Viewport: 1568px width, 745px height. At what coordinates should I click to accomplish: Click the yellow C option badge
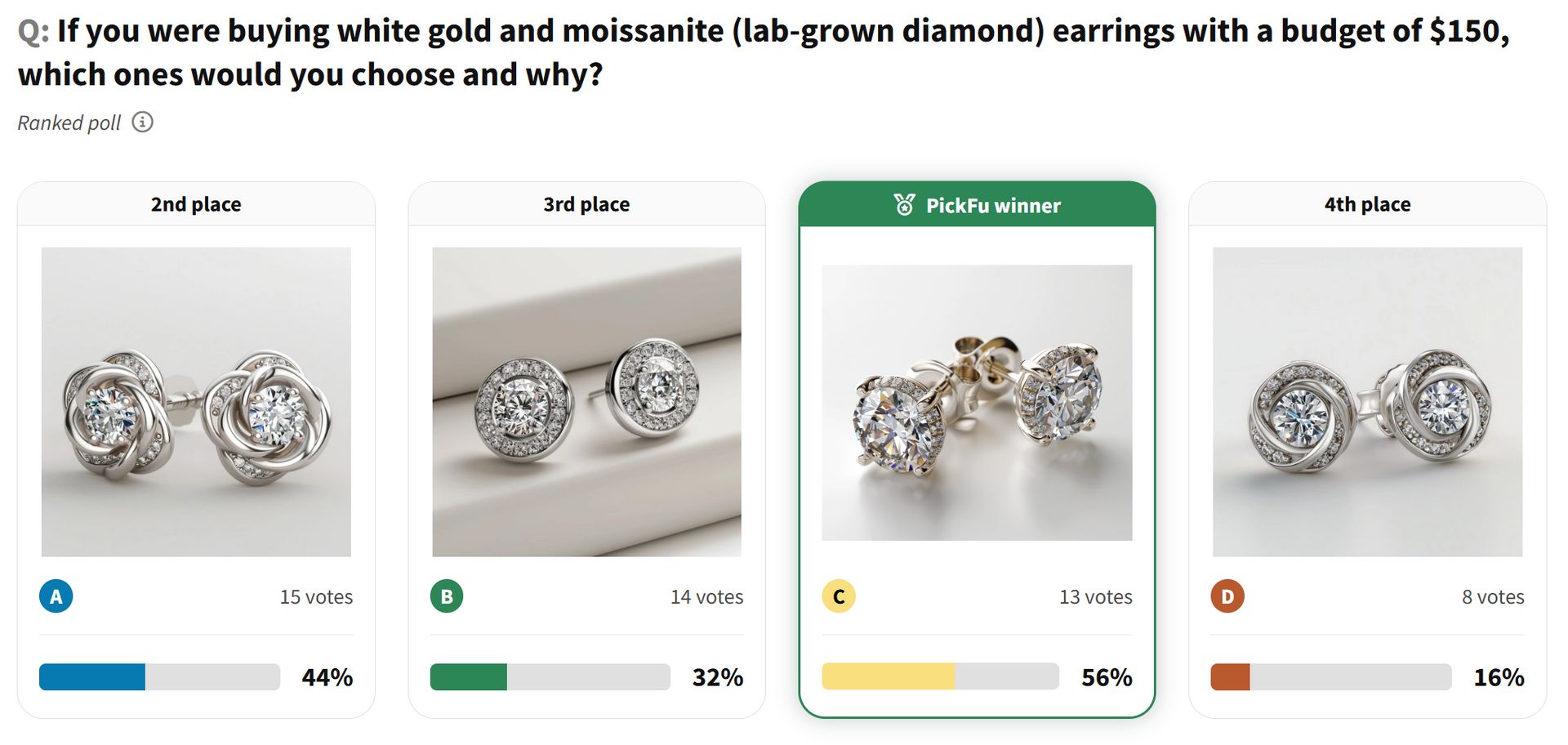839,596
